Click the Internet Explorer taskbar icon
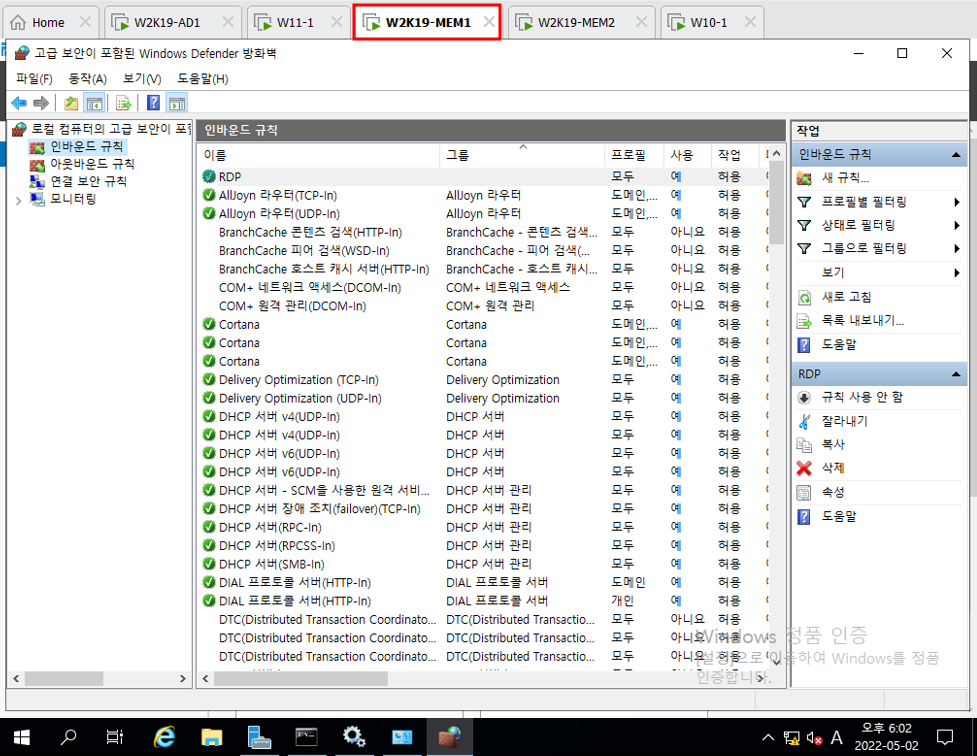The height and width of the screenshot is (756, 977). [164, 737]
